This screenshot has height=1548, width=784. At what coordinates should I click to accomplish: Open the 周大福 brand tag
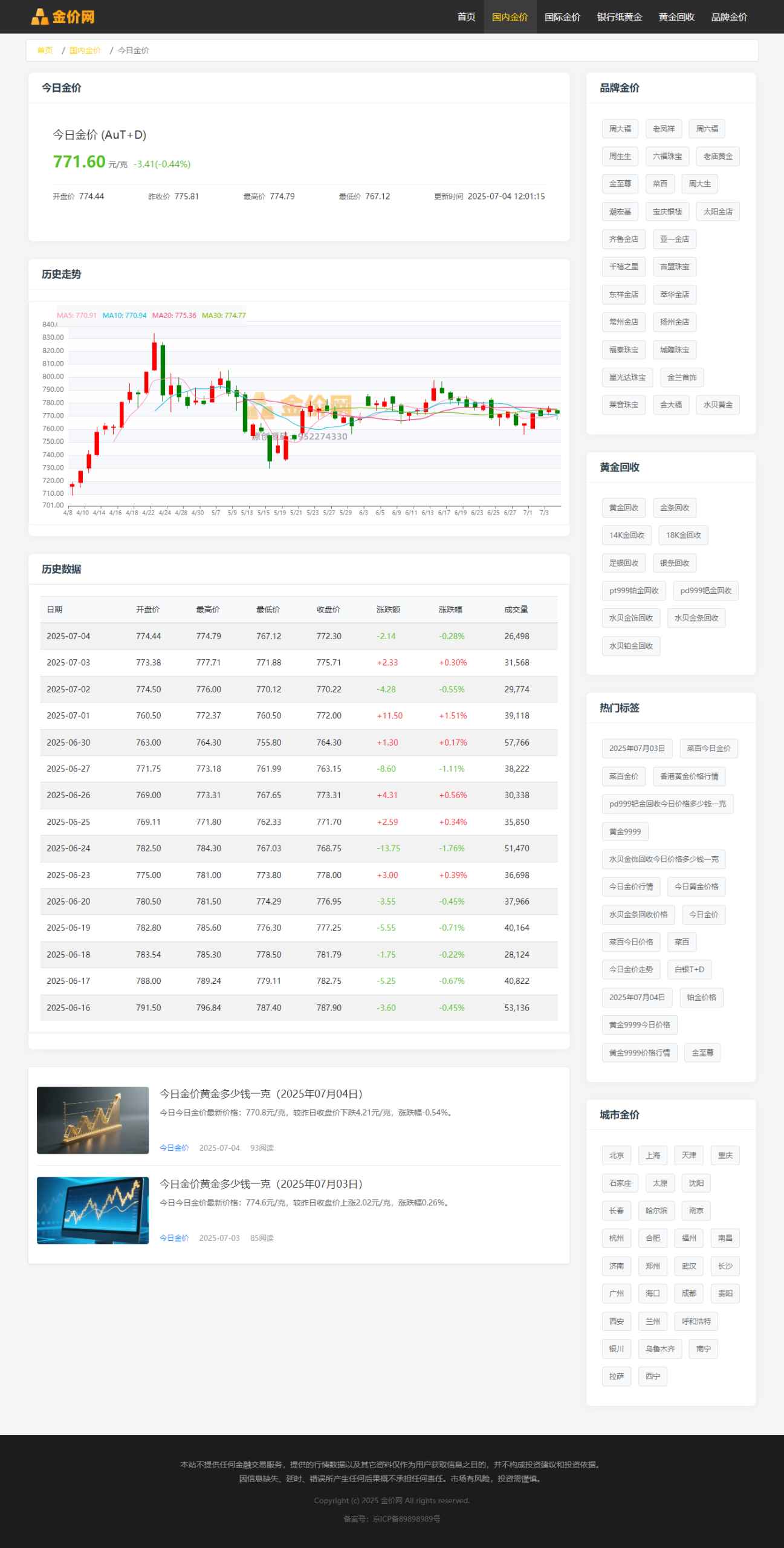click(x=620, y=129)
